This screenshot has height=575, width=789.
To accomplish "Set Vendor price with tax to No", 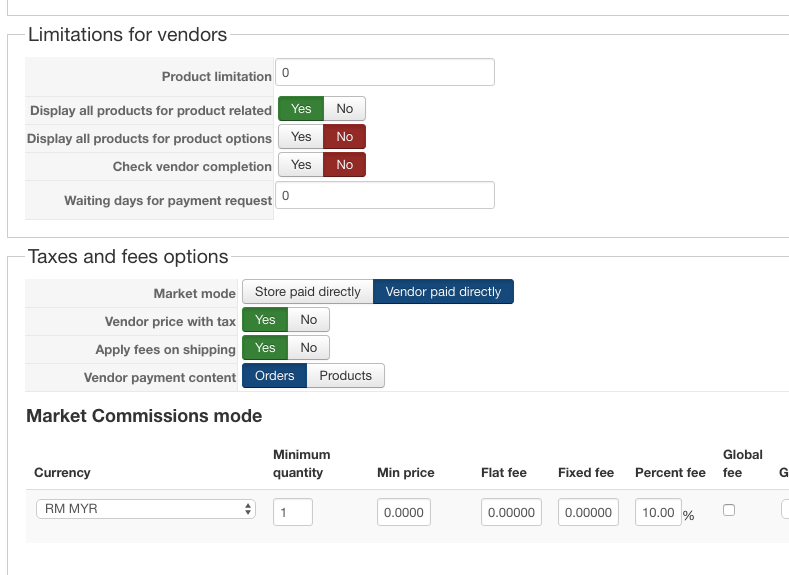I will pyautogui.click(x=308, y=320).
